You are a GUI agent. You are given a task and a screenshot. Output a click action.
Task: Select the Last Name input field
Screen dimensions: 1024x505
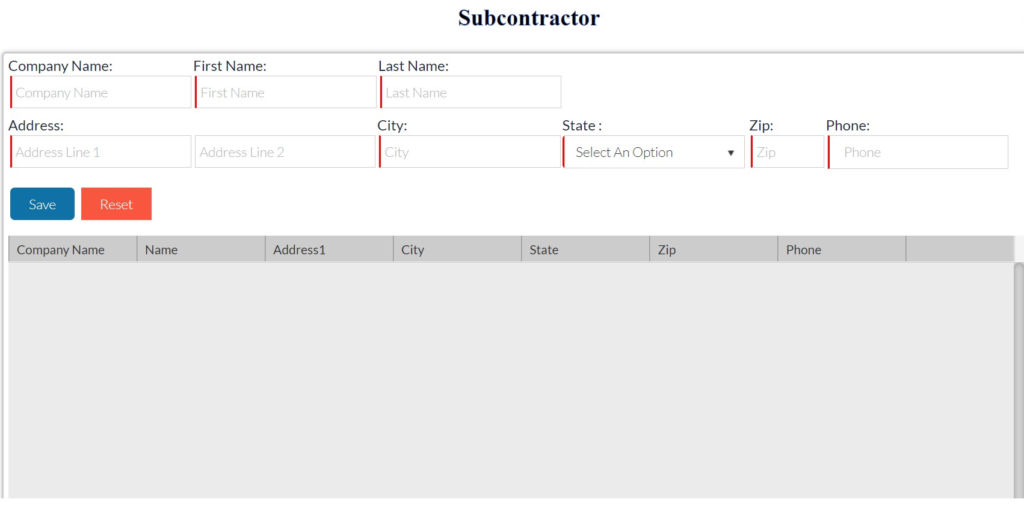tap(470, 92)
